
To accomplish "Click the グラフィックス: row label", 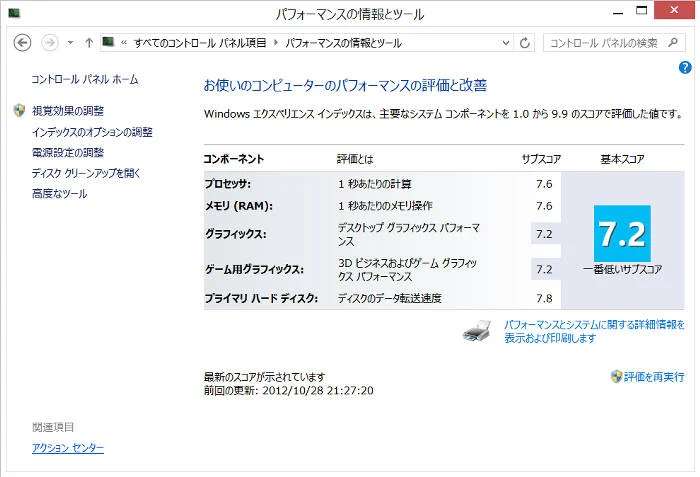I will (235, 234).
